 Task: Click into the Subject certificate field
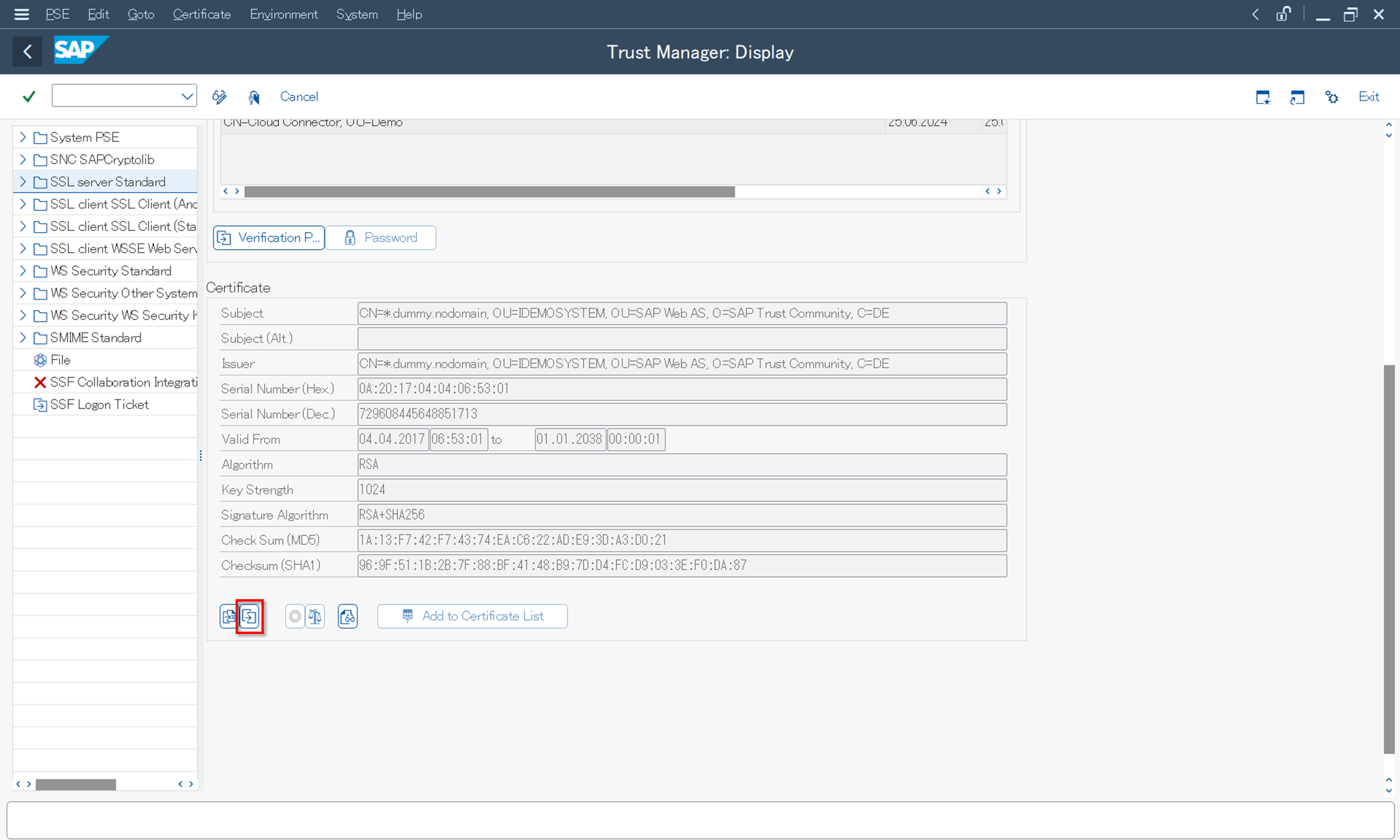tap(681, 313)
